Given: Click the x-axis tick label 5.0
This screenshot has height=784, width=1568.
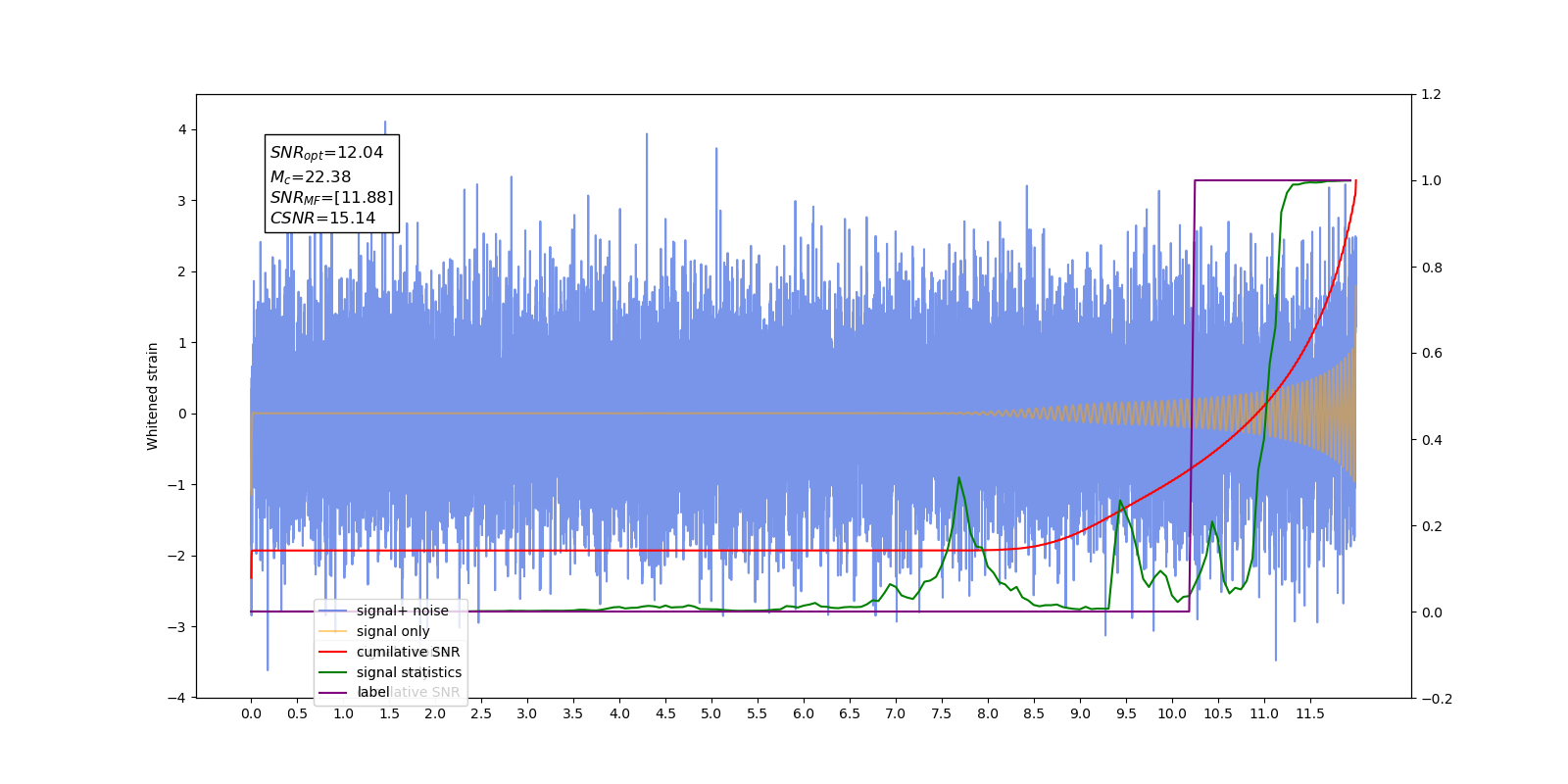Looking at the screenshot, I should (711, 713).
